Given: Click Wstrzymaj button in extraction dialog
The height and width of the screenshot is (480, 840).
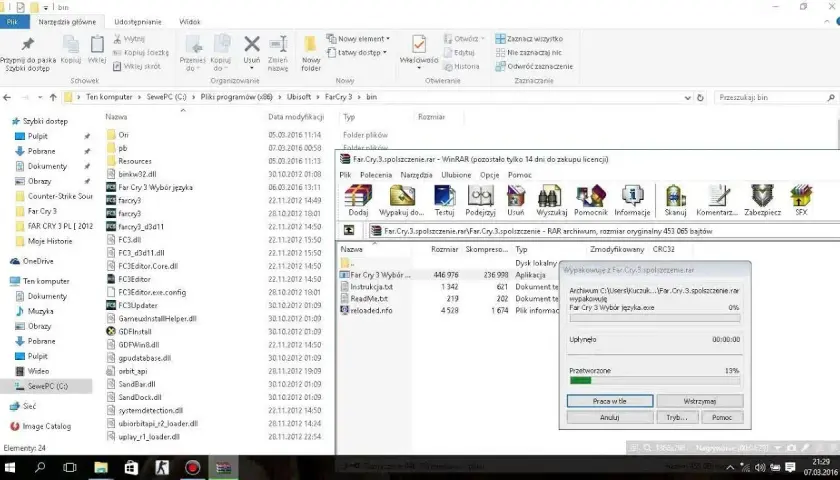Looking at the screenshot, I should 700,401.
